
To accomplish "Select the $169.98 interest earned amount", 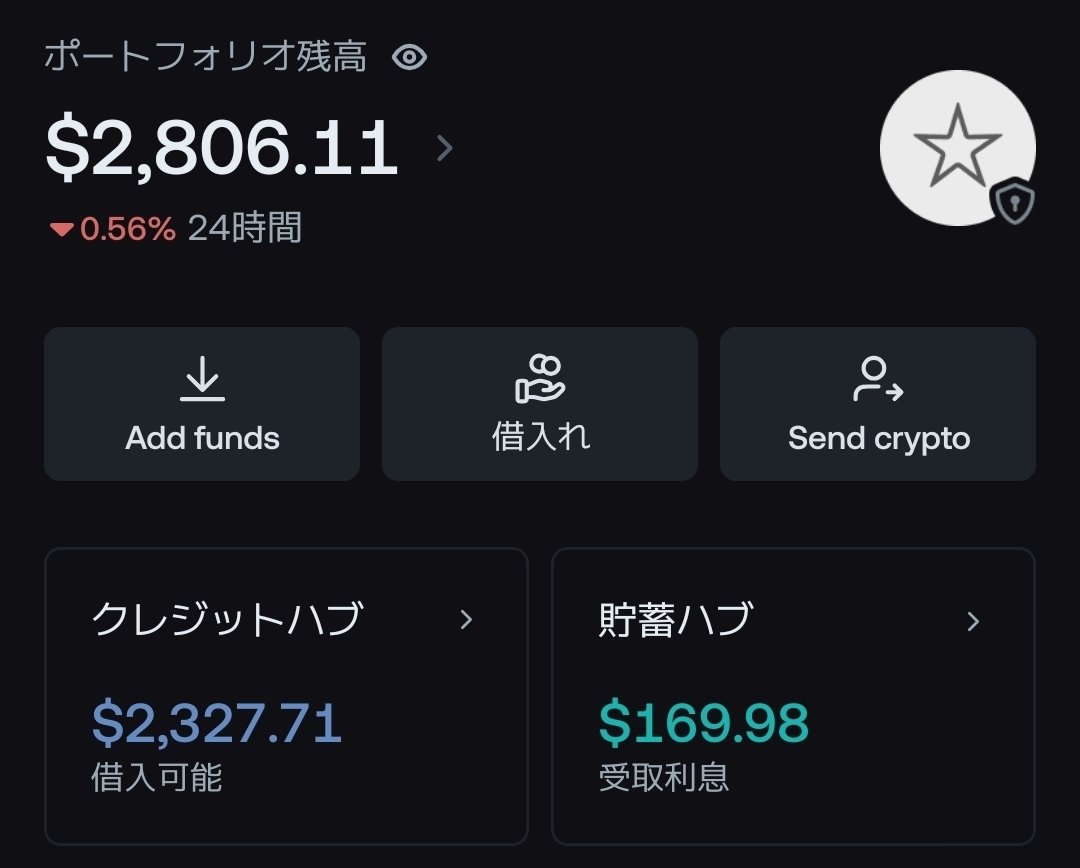I will click(x=703, y=724).
